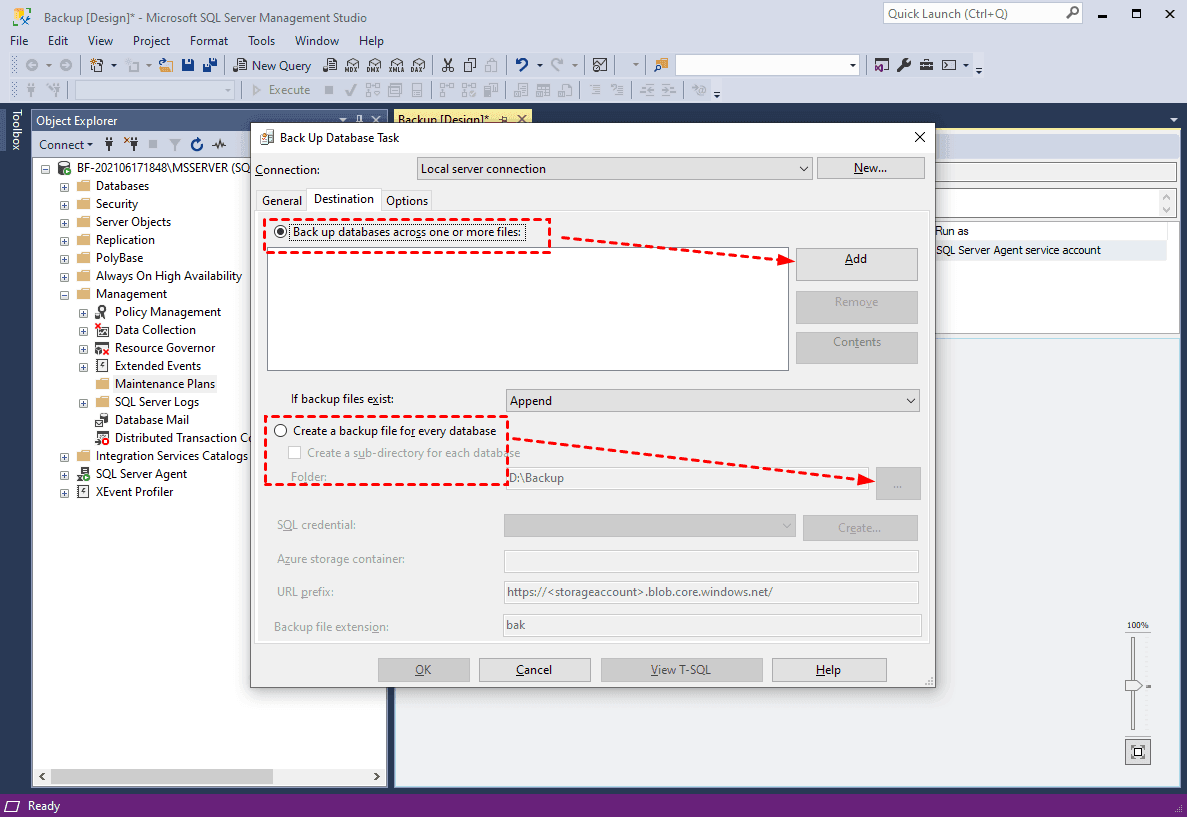Screen dimensions: 1187x817
Task: Select the XEvent Profiler tree item
Action: click(x=135, y=492)
